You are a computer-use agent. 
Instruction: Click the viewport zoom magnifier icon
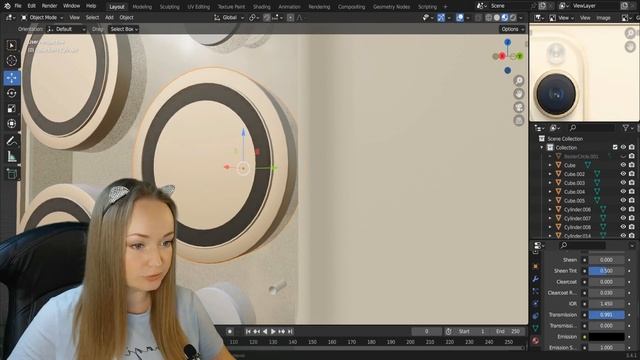click(x=519, y=80)
